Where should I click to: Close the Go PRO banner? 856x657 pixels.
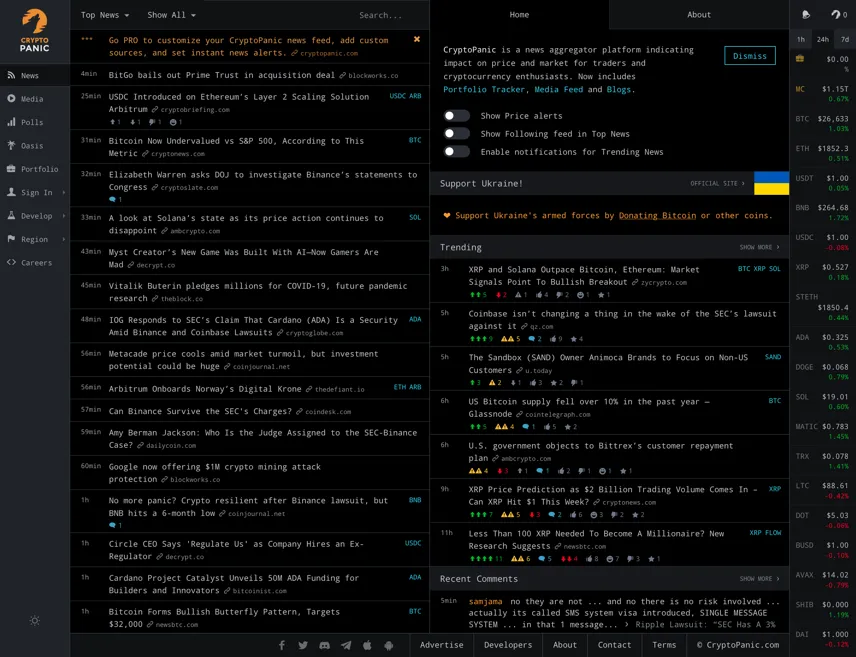417,39
